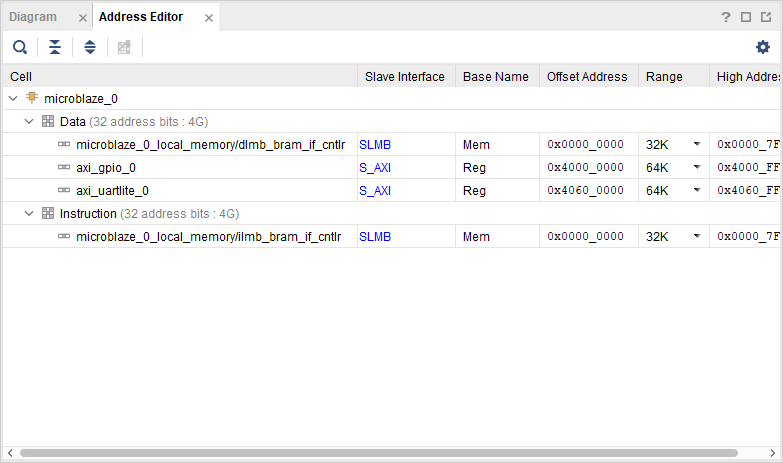Viewport: 783px width, 463px height.
Task: Click the microblaze_0 processor icon
Action: click(x=32, y=97)
